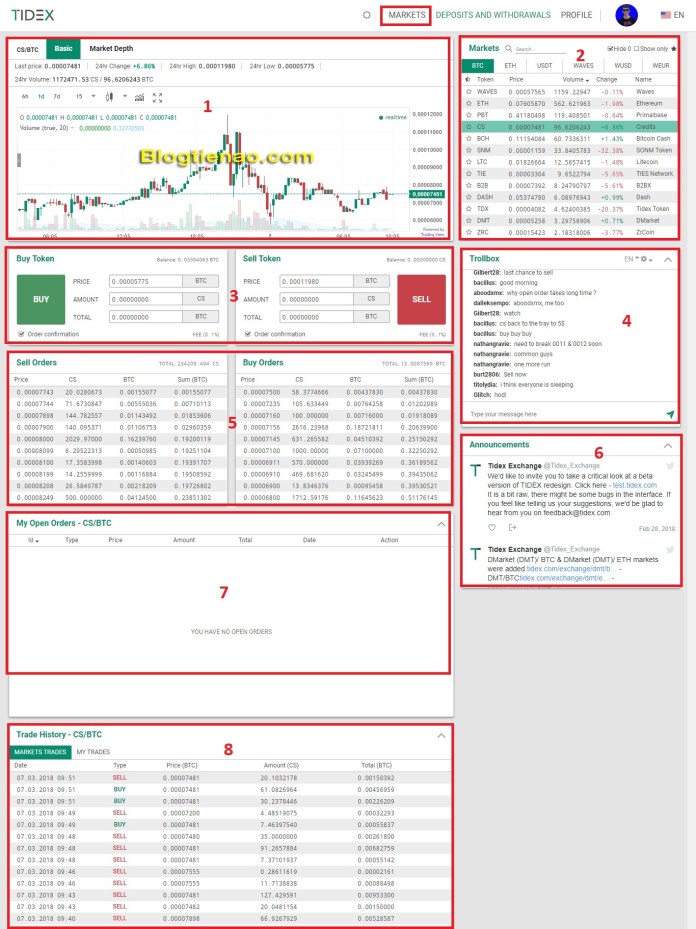Favorite the DASH token star
The width and height of the screenshot is (696, 929).
point(469,197)
